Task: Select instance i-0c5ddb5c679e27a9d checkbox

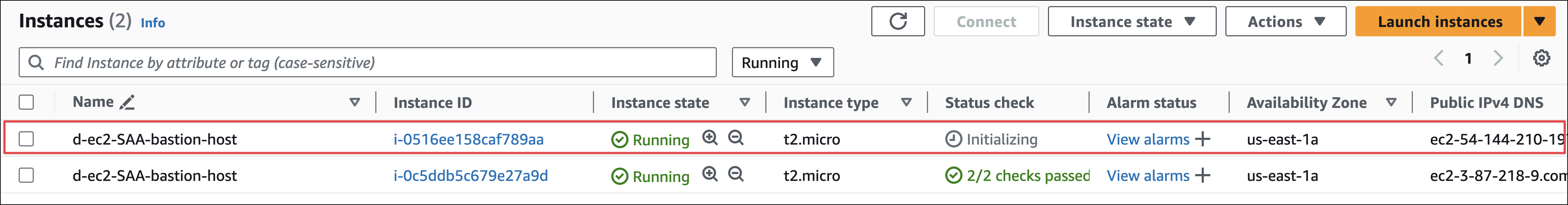Action: (x=26, y=176)
